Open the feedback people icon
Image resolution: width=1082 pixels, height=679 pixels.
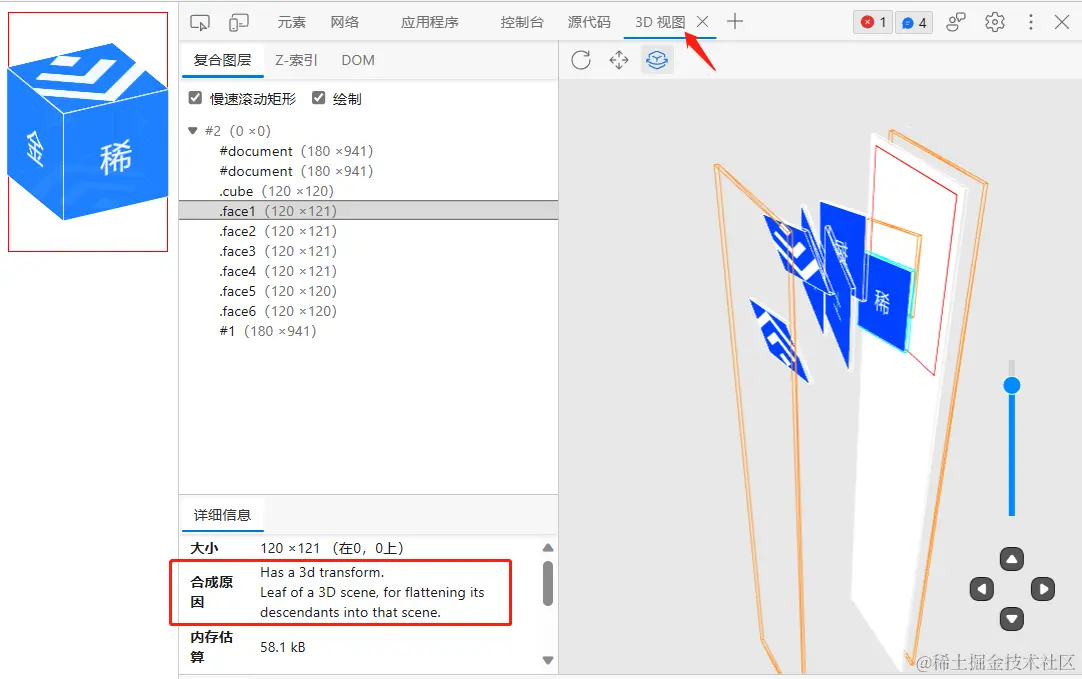click(956, 22)
